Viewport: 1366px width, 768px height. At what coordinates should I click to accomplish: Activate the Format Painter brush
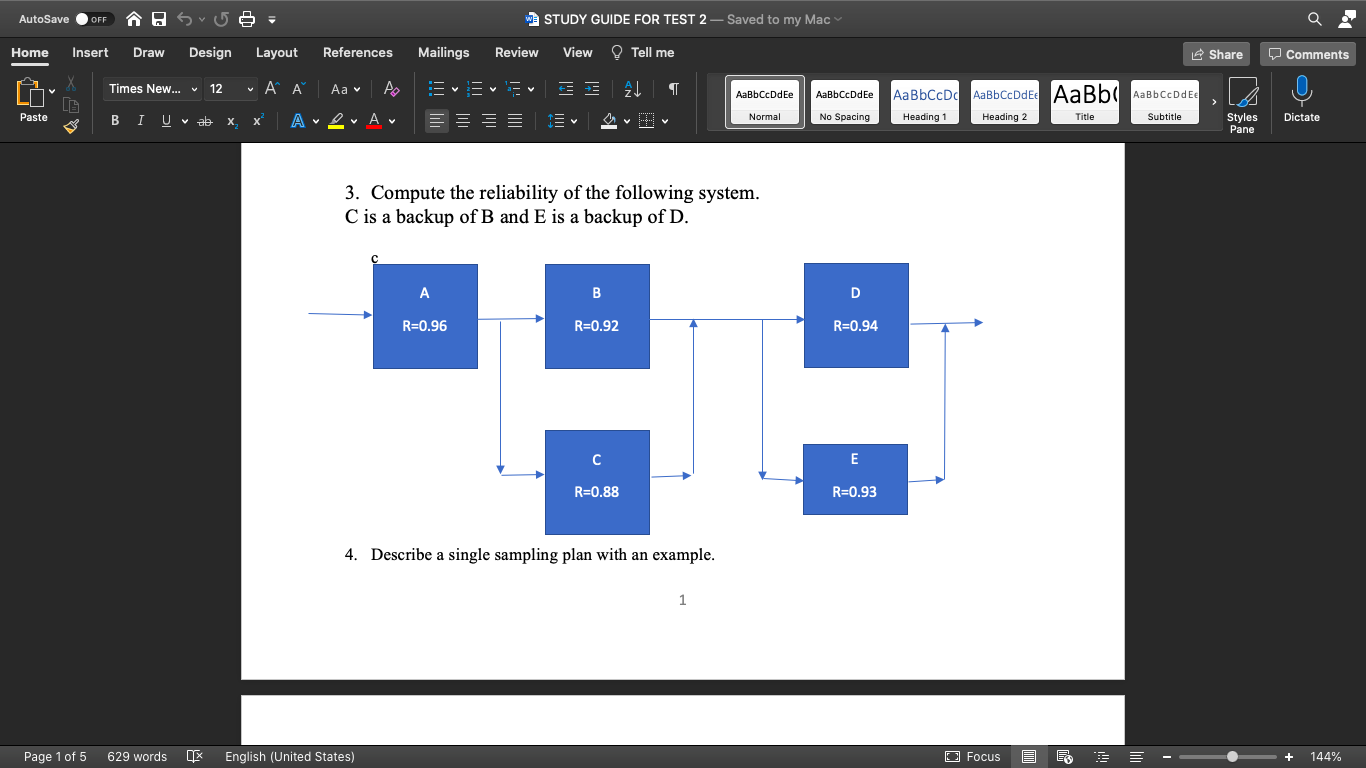(71, 126)
